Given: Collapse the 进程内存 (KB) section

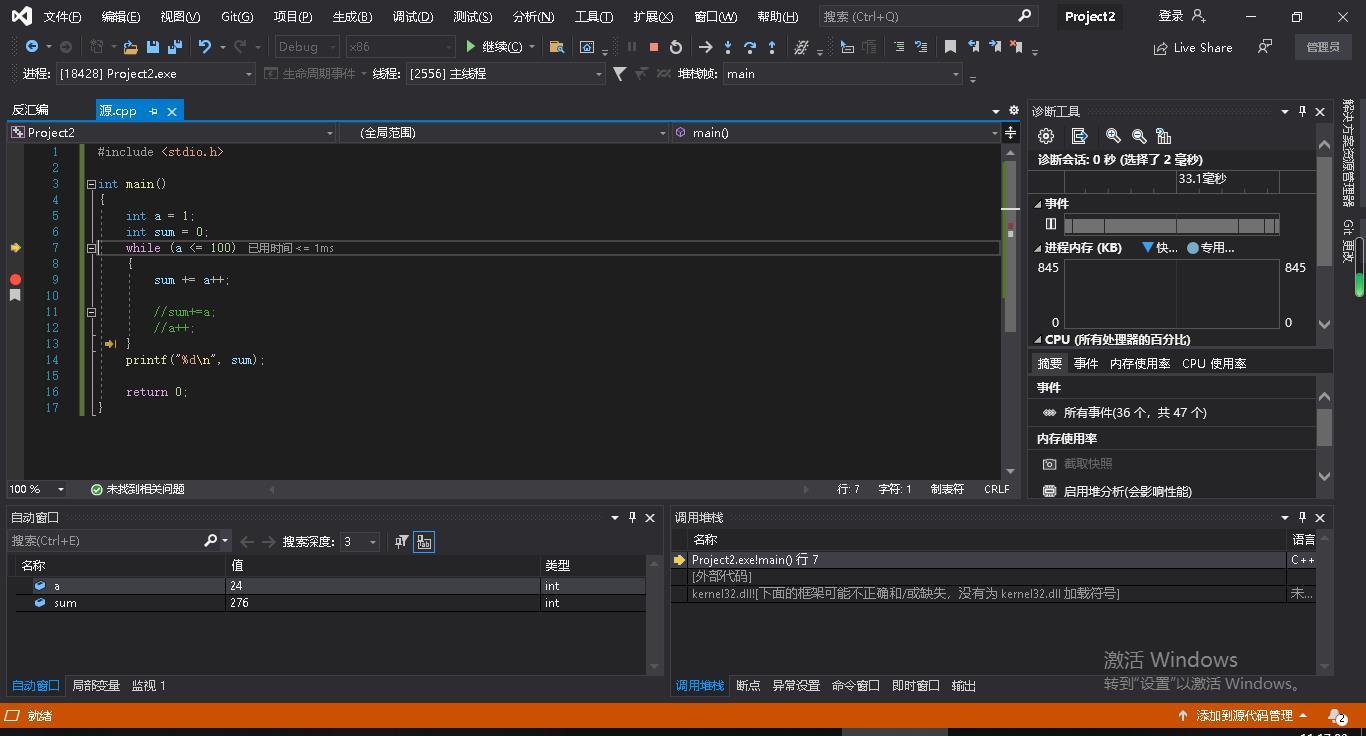Looking at the screenshot, I should click(1038, 248).
